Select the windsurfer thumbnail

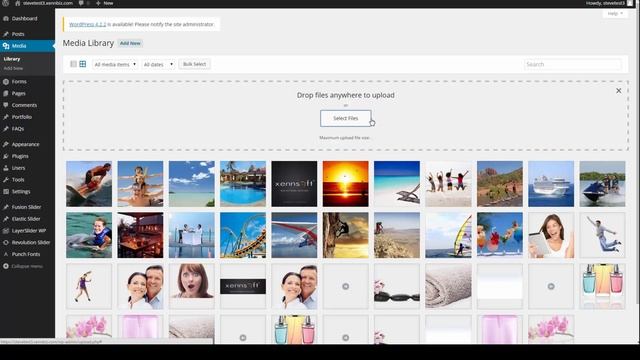click(448, 235)
